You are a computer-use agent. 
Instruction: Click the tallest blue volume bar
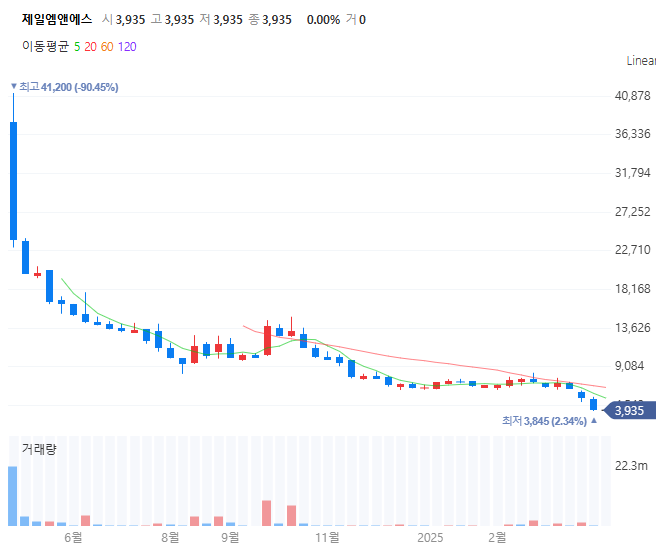13,496
